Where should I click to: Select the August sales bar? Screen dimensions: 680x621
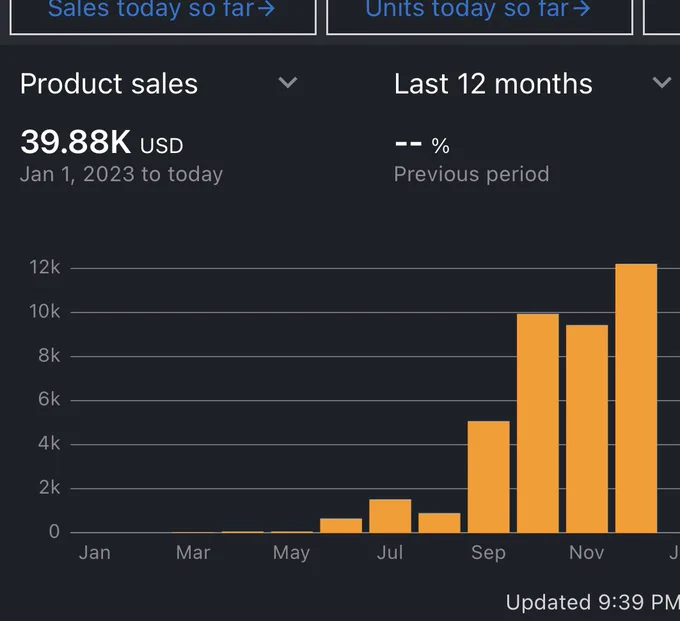point(439,523)
